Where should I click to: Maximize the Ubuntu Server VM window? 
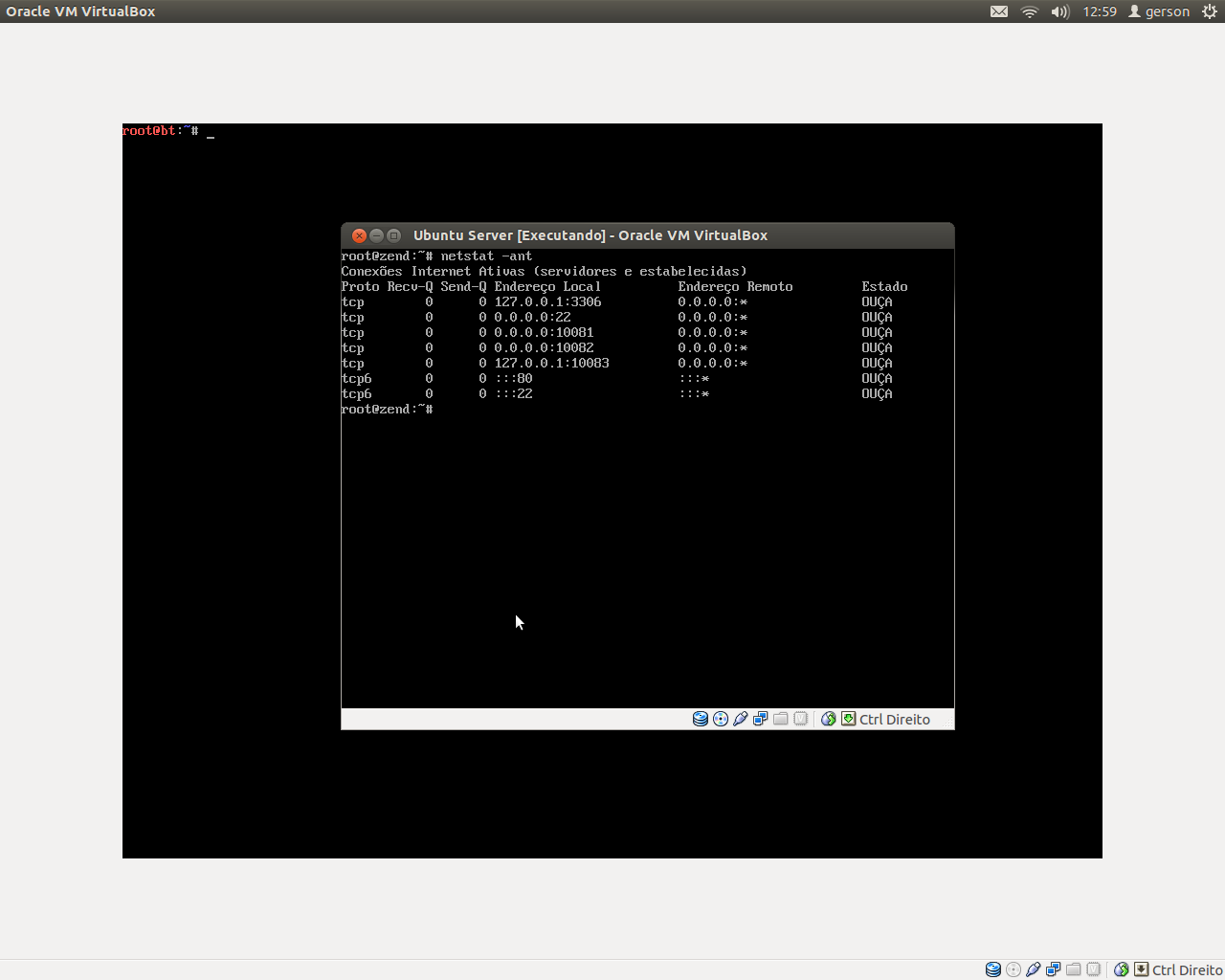tap(393, 235)
